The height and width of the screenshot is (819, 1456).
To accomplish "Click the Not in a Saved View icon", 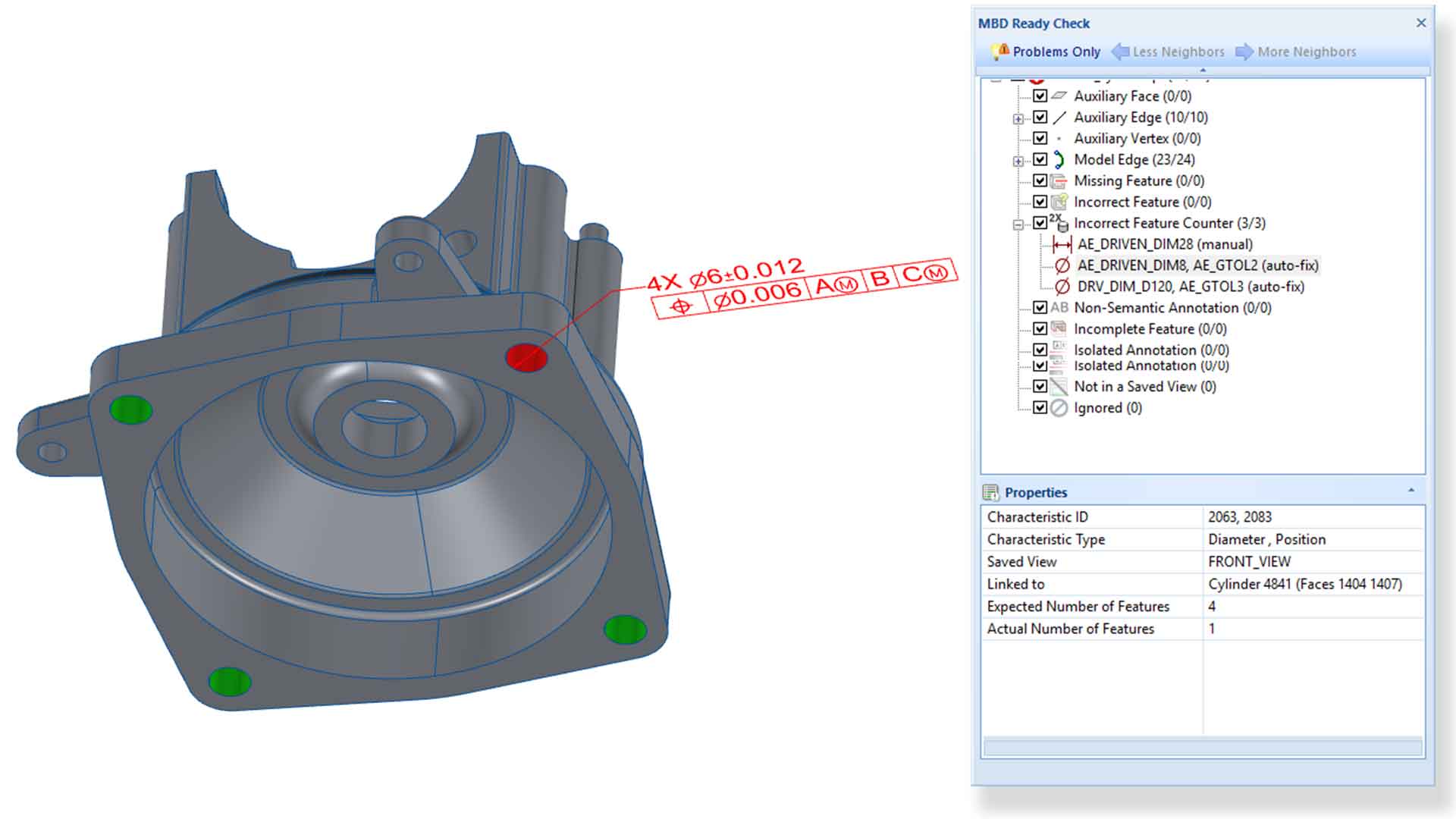I will coord(1059,387).
